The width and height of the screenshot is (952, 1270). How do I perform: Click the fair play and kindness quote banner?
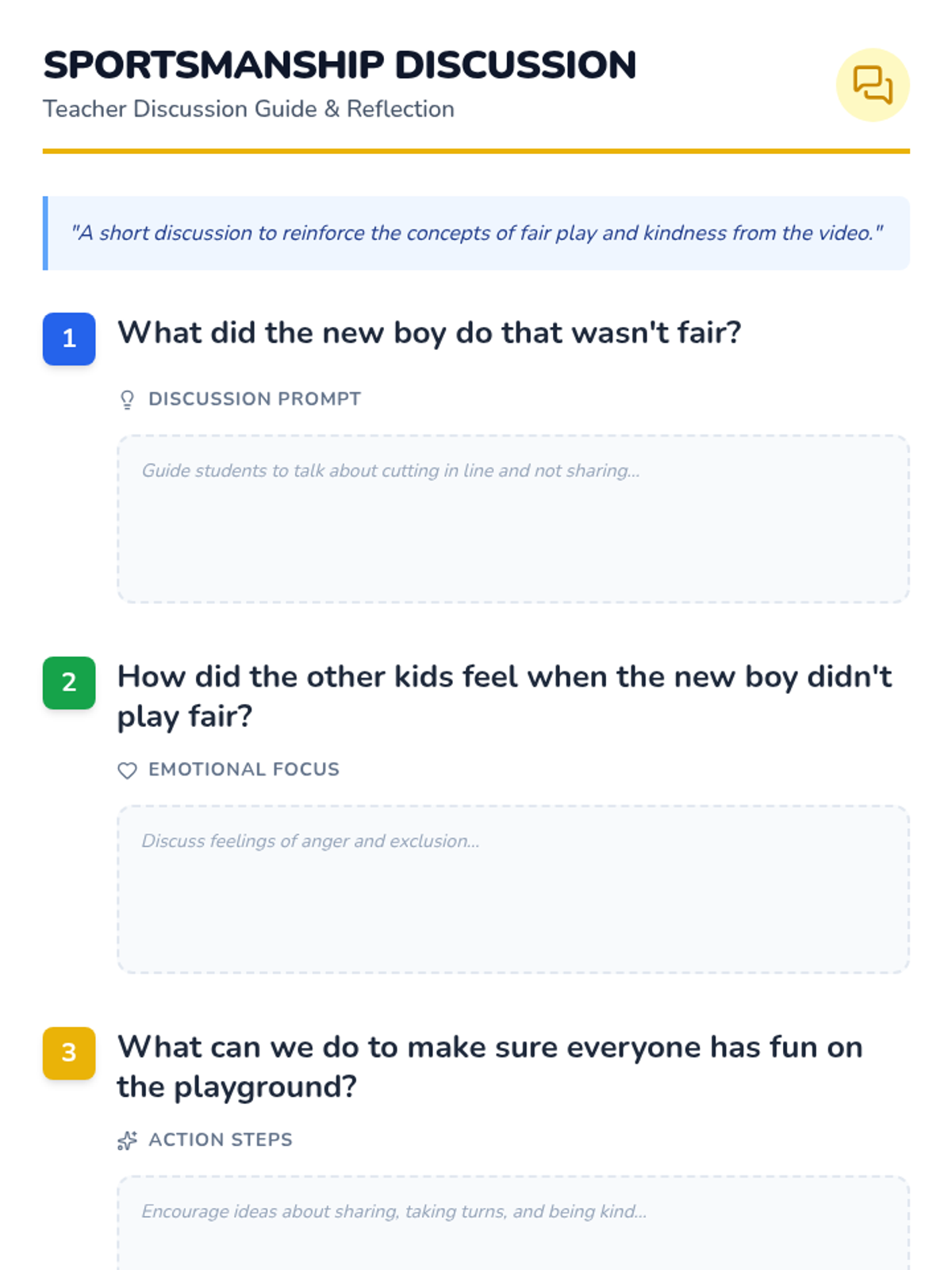point(476,233)
